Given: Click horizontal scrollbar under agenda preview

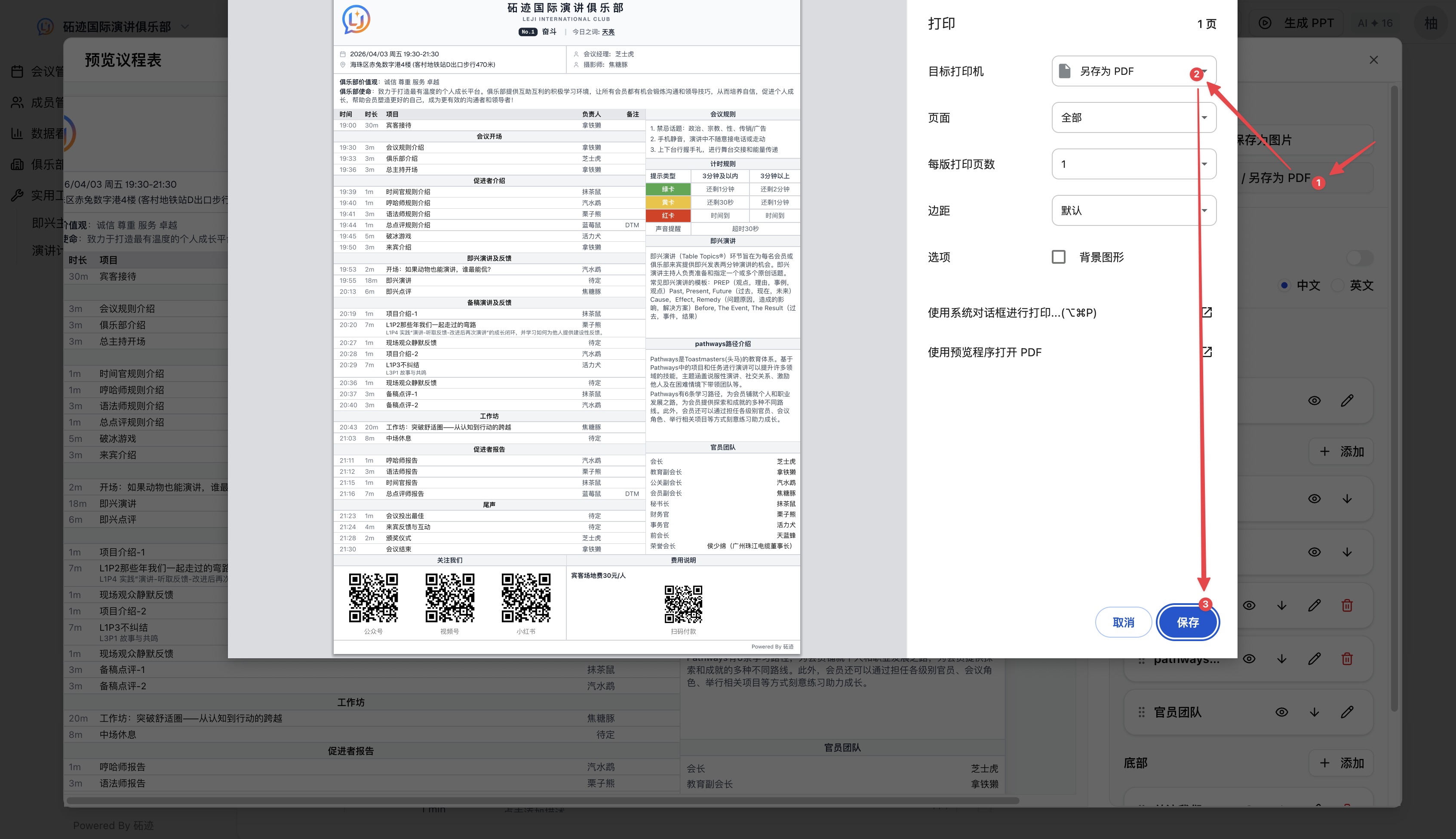Looking at the screenshot, I should click(542, 800).
